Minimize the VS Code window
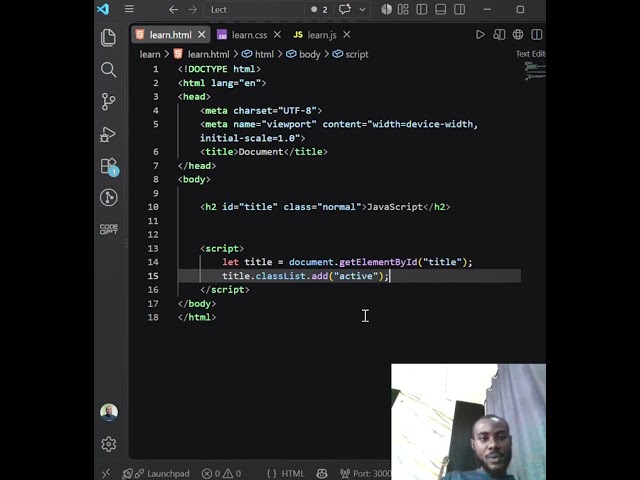This screenshot has height=480, width=640. [x=487, y=9]
